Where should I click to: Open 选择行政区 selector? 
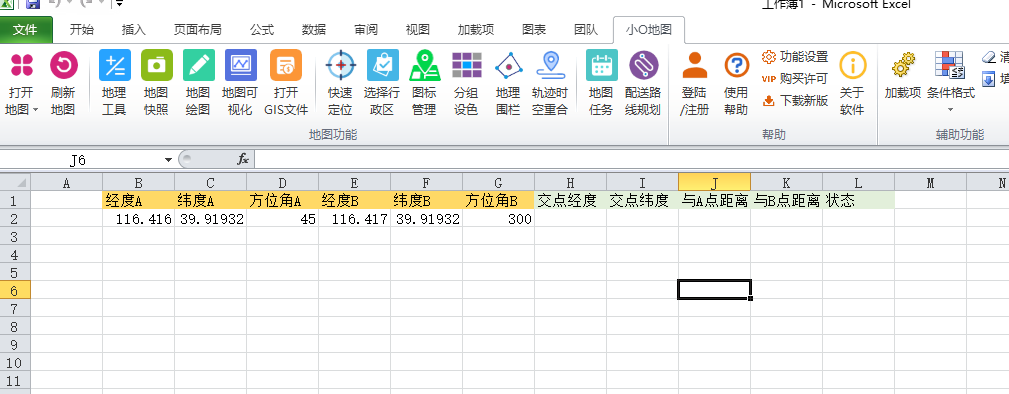[382, 65]
